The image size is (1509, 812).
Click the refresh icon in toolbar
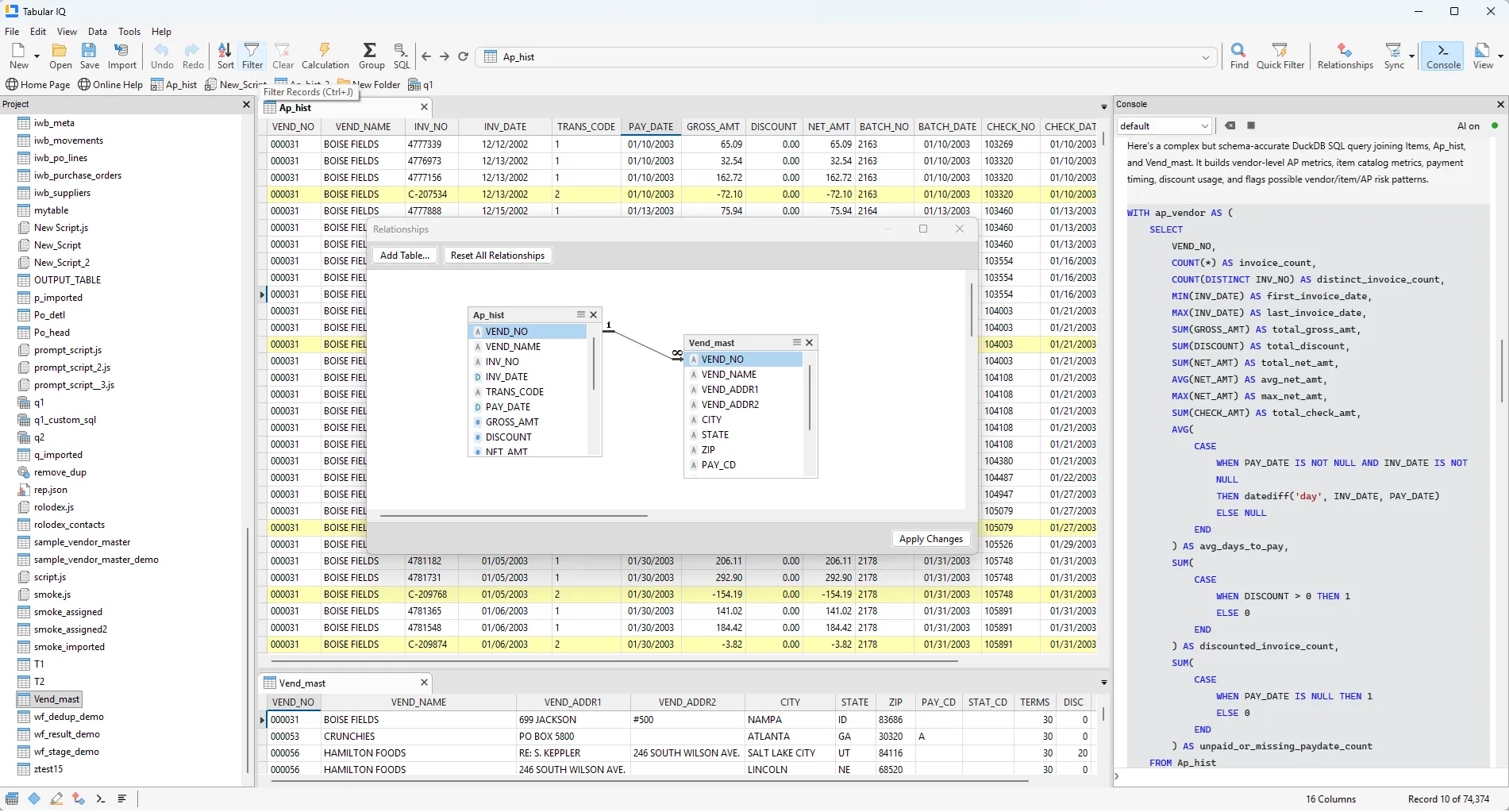coord(463,57)
